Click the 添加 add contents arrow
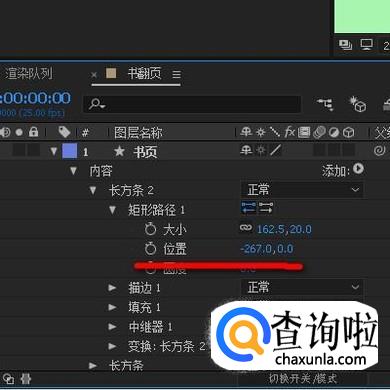The image size is (390, 390). pyautogui.click(x=358, y=168)
